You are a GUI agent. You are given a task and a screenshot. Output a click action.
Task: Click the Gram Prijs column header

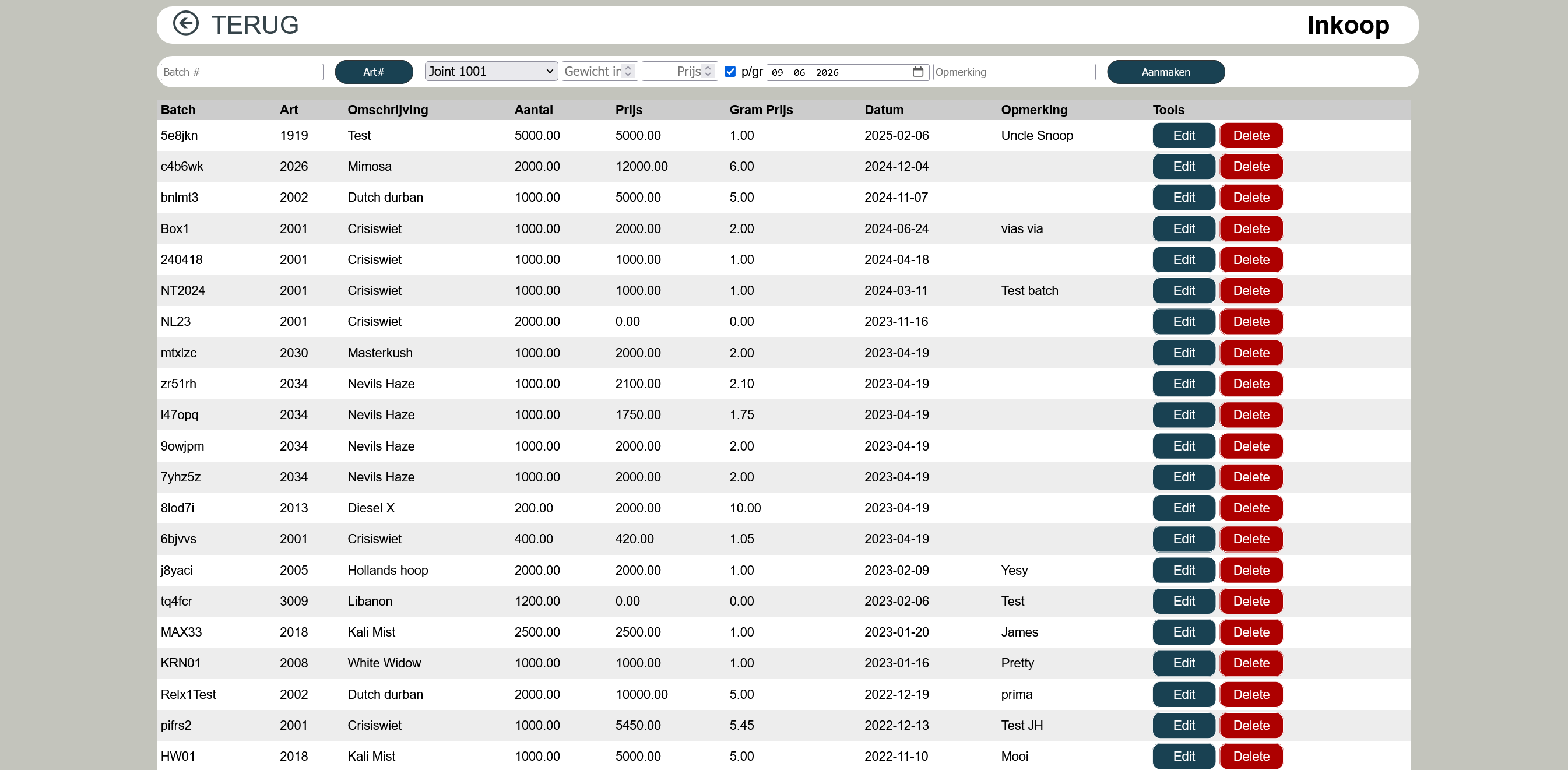tap(761, 110)
